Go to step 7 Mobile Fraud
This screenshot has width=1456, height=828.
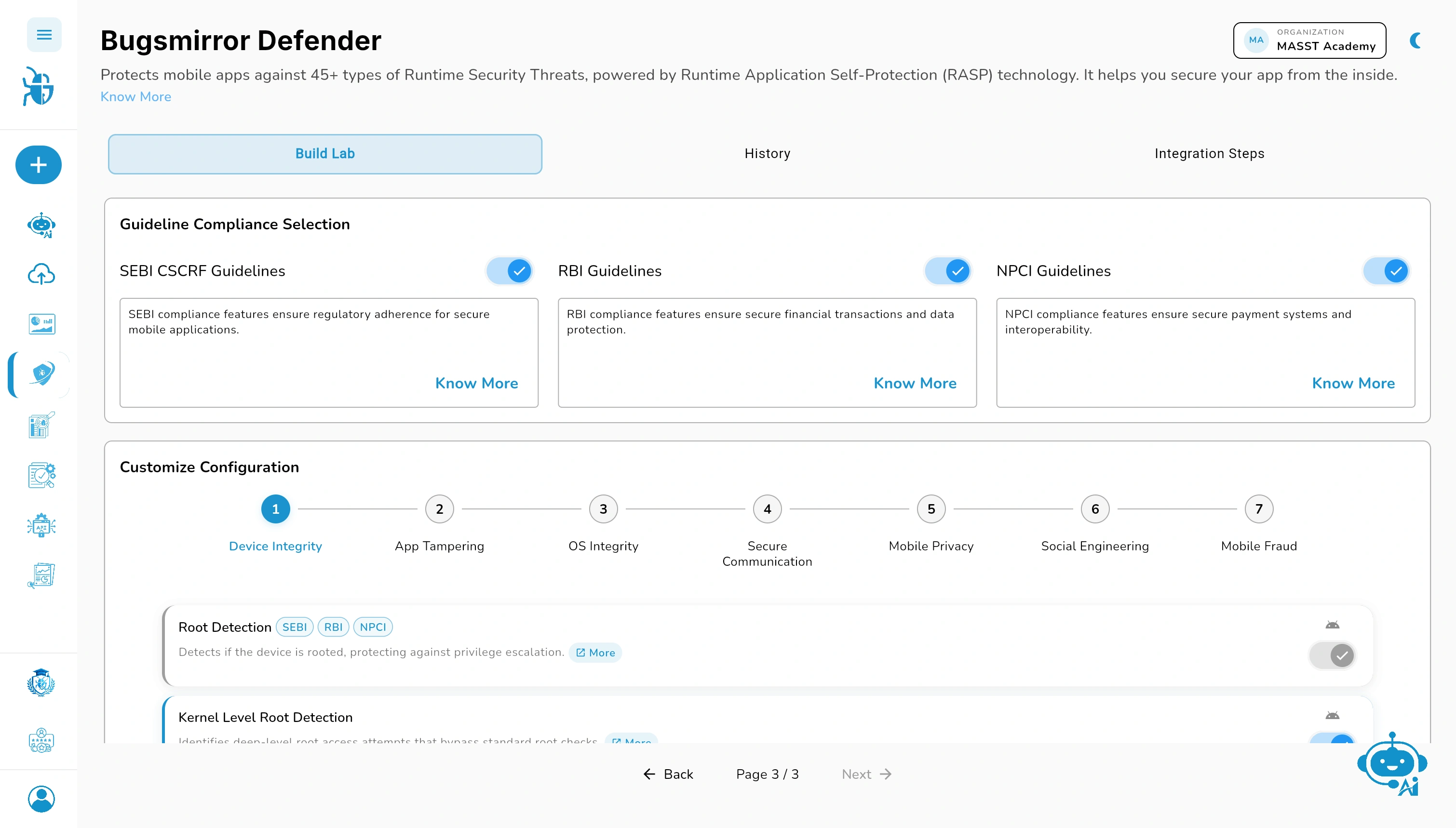(x=1259, y=509)
